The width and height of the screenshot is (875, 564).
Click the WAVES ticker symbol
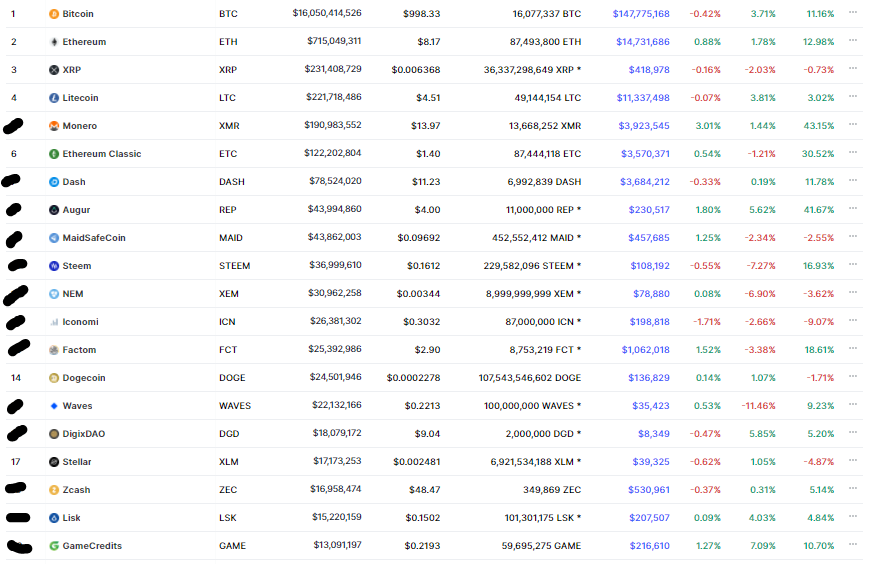pyautogui.click(x=235, y=406)
